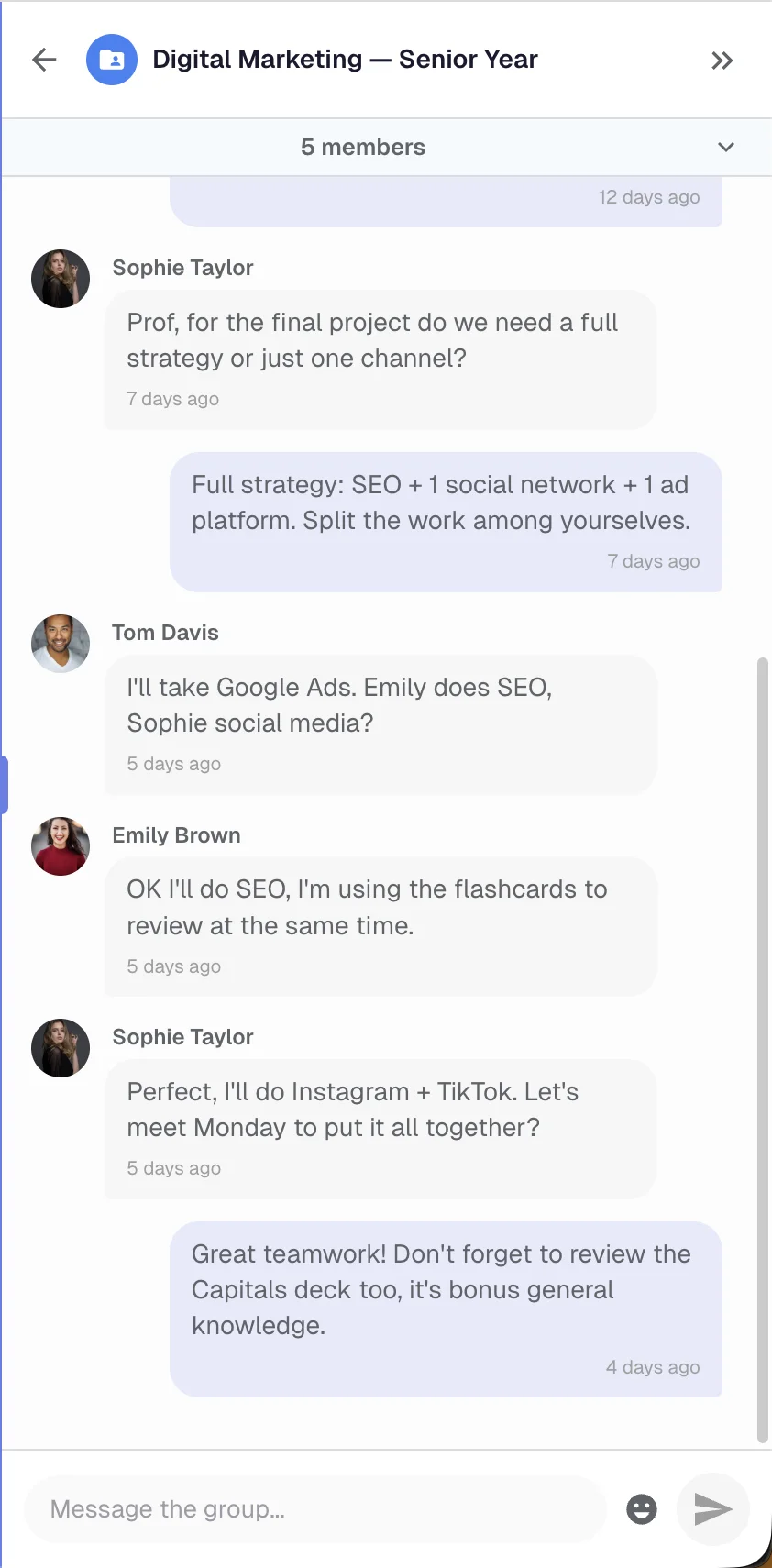Image resolution: width=772 pixels, height=1568 pixels.
Task: Click the Great teamwork reply bubble
Action: pyautogui.click(x=446, y=1309)
